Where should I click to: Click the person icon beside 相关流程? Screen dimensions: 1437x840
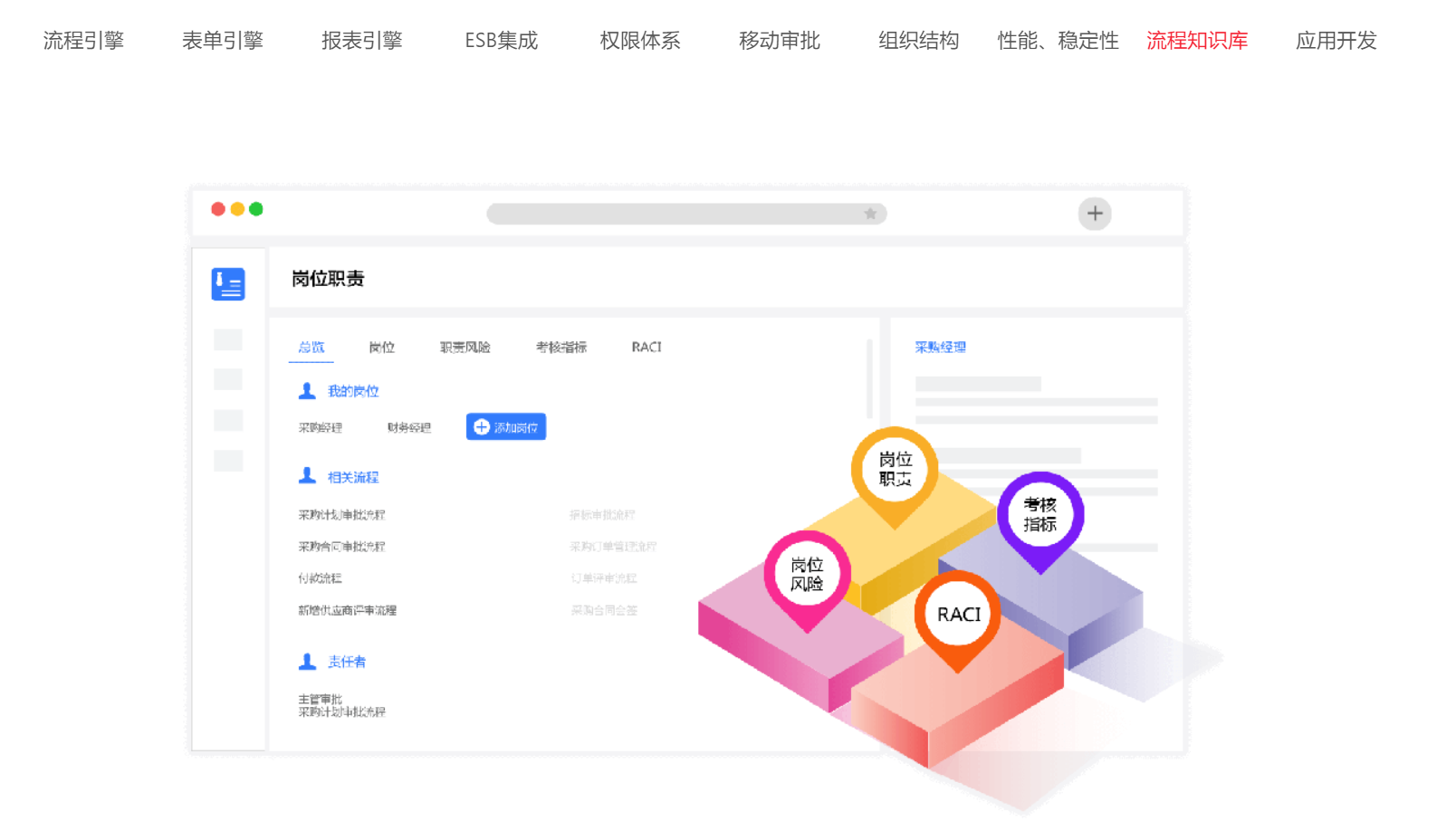307,476
